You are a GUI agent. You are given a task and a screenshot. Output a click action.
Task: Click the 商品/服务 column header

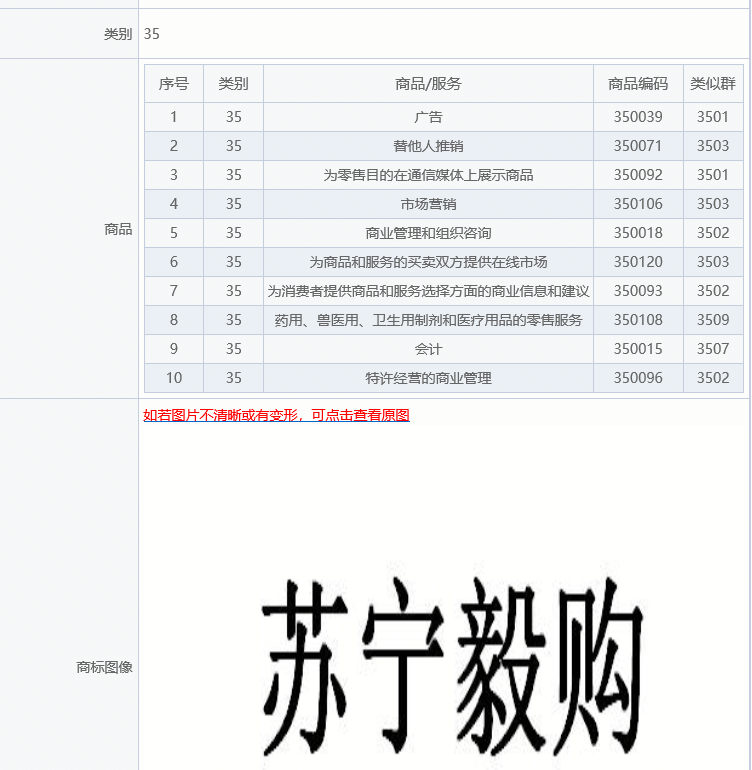click(x=428, y=84)
